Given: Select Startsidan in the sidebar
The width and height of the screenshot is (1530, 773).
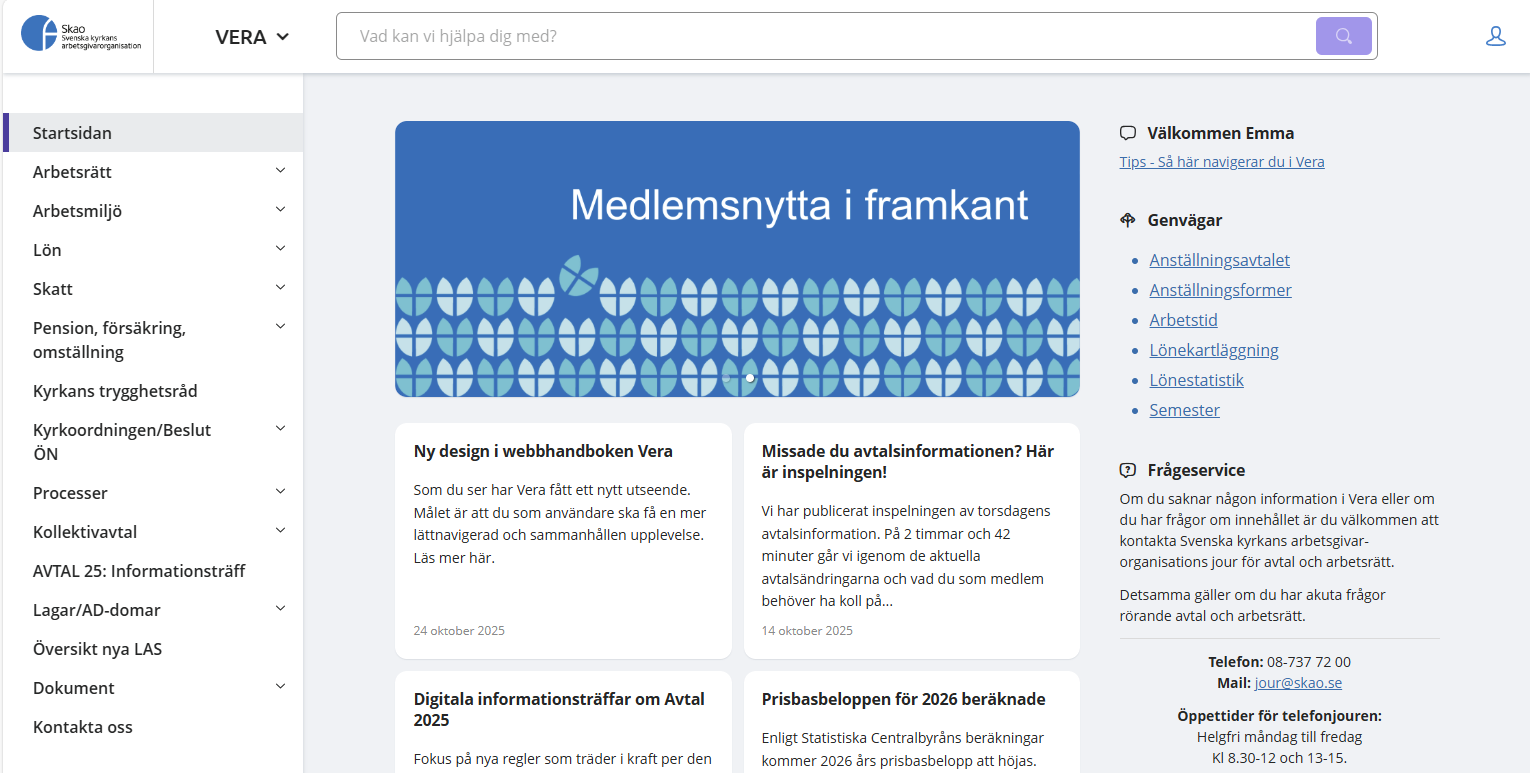Looking at the screenshot, I should (72, 132).
